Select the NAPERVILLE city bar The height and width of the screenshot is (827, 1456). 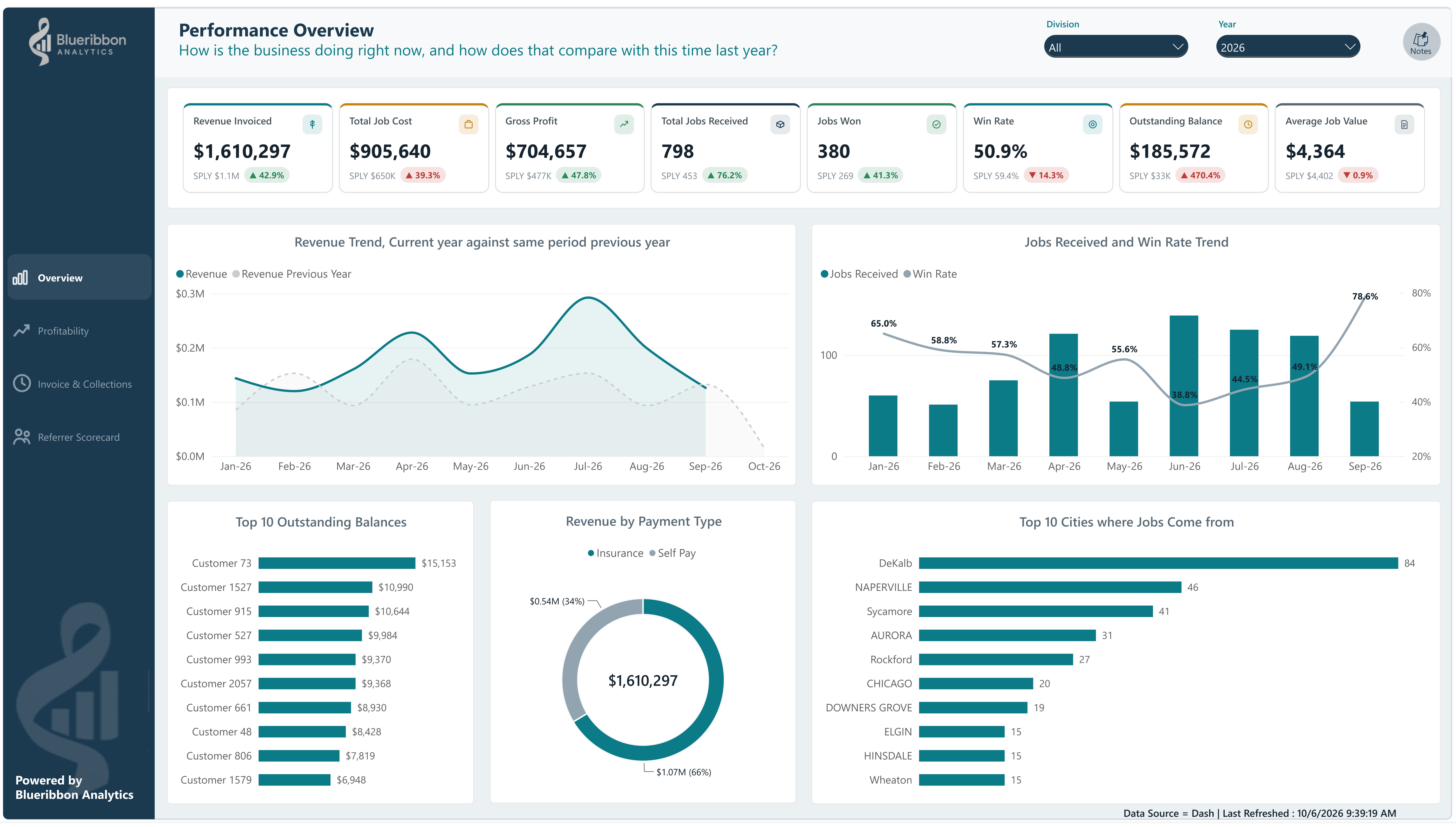(1050, 587)
